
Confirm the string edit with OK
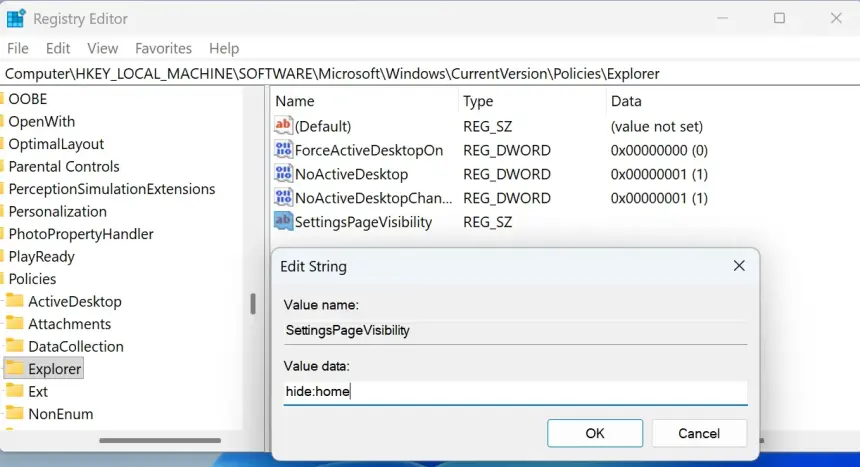(x=595, y=433)
